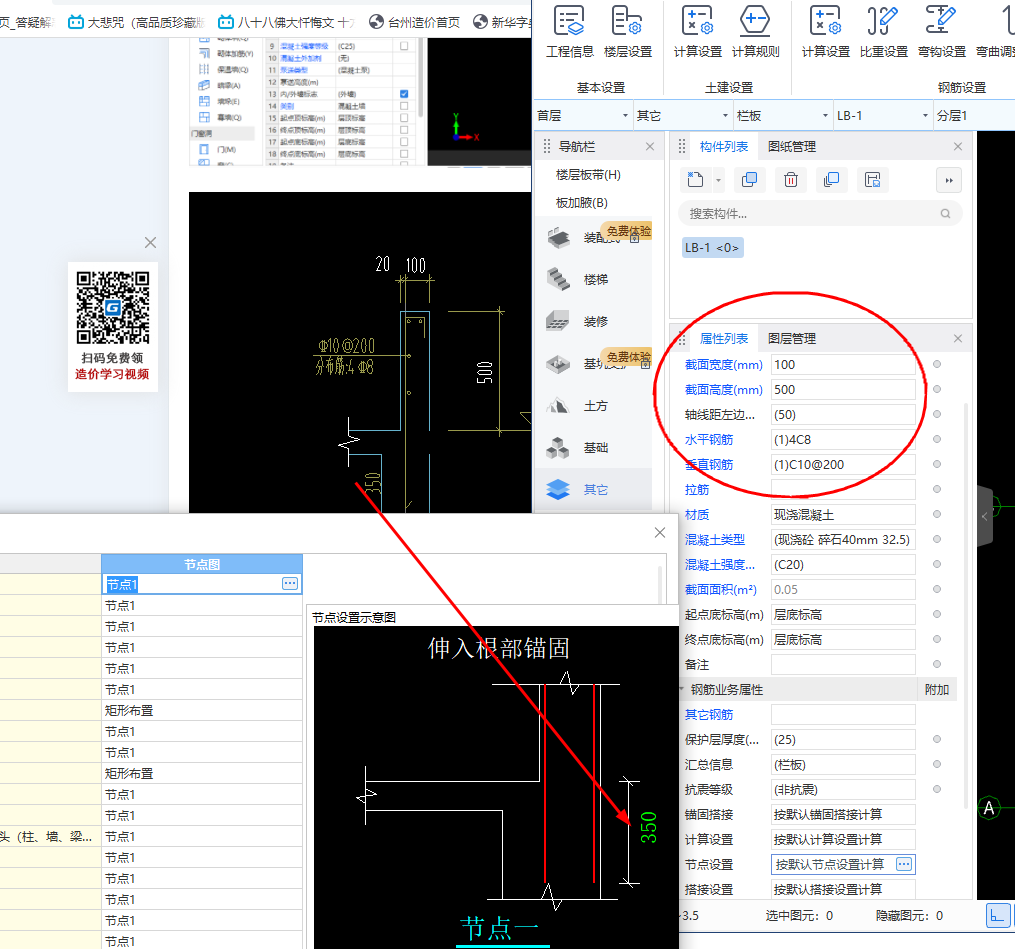Switch to 属性列表 tab

coord(724,339)
